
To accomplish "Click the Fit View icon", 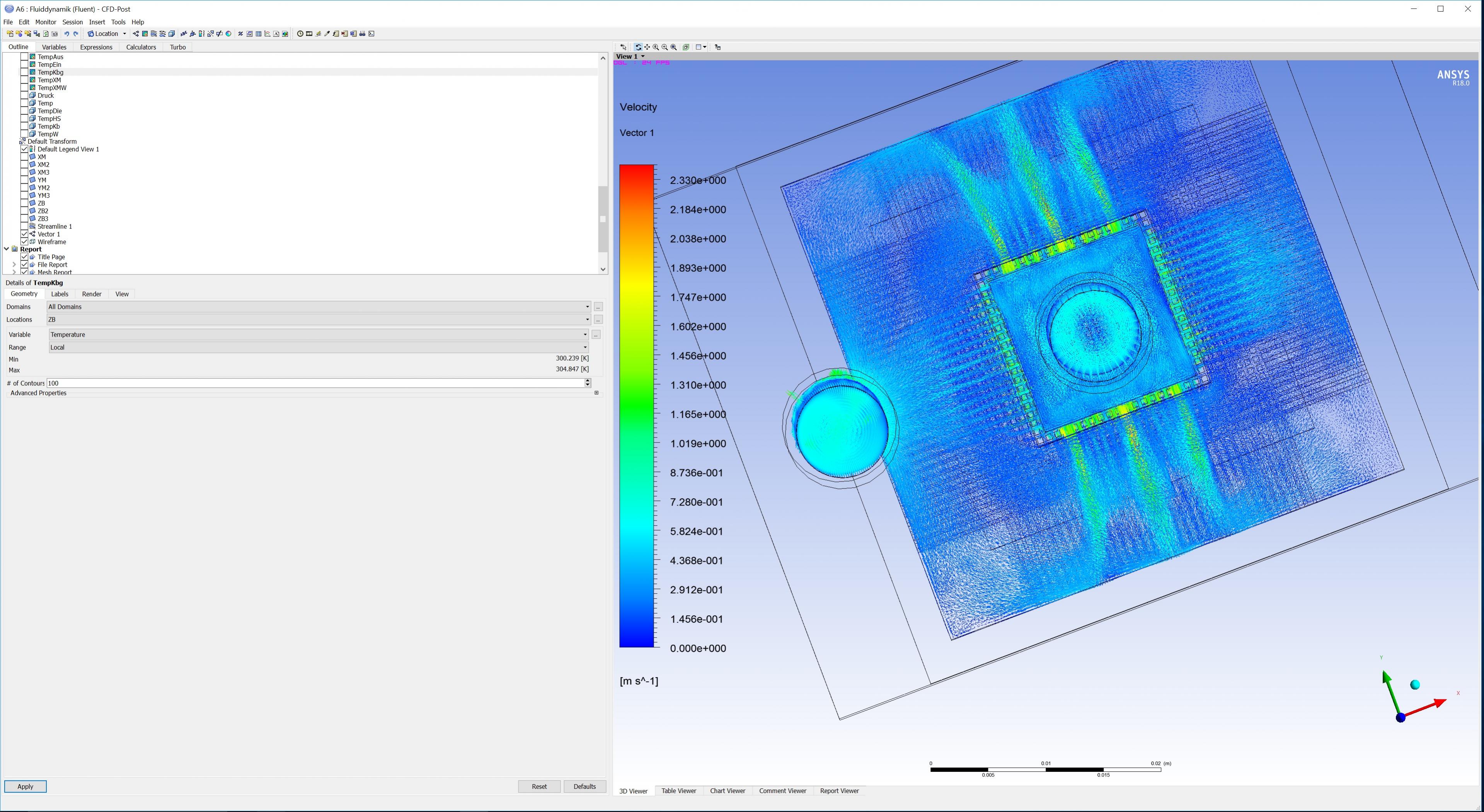I will point(673,47).
